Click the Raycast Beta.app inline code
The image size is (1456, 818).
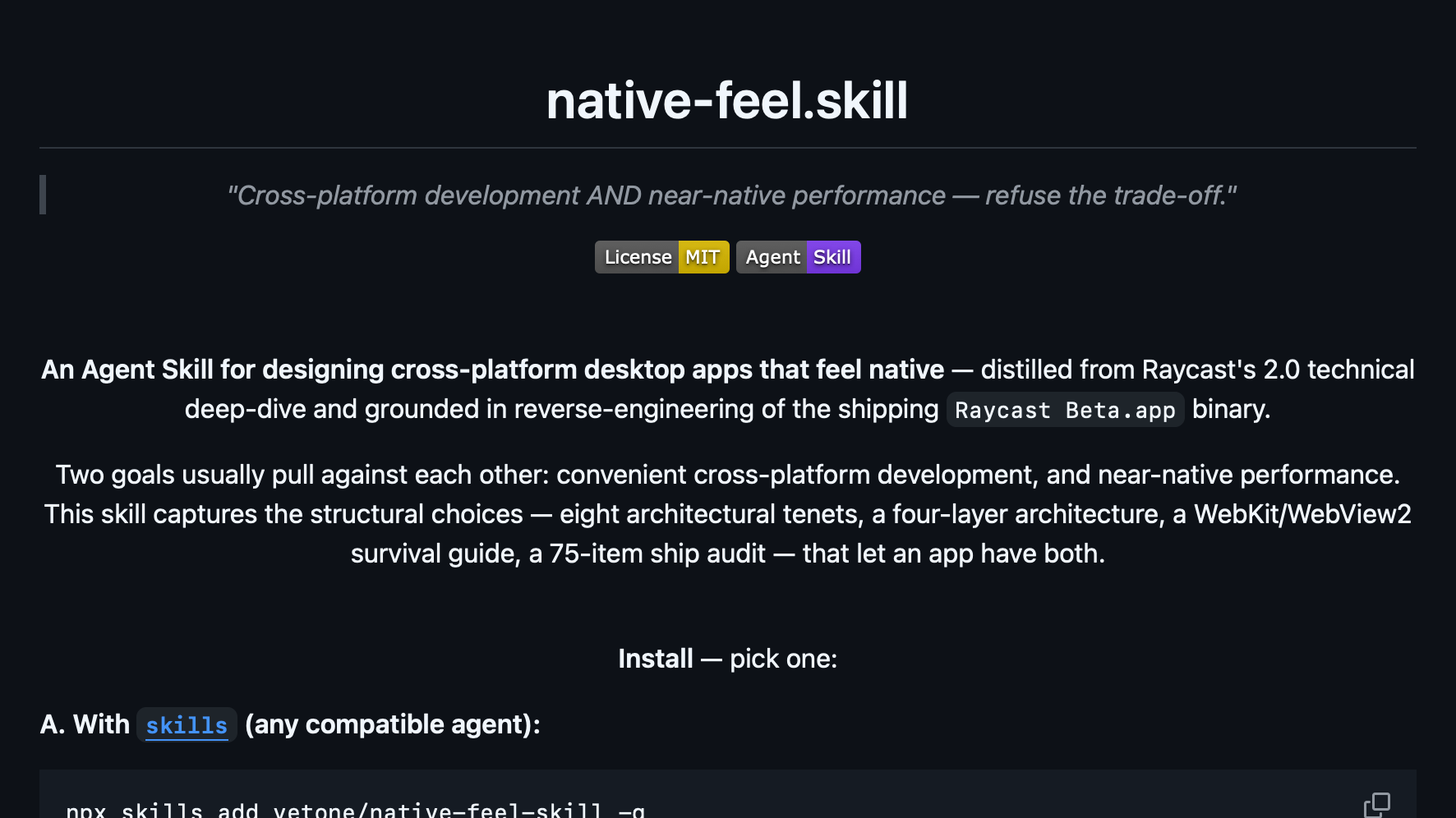tap(1065, 410)
